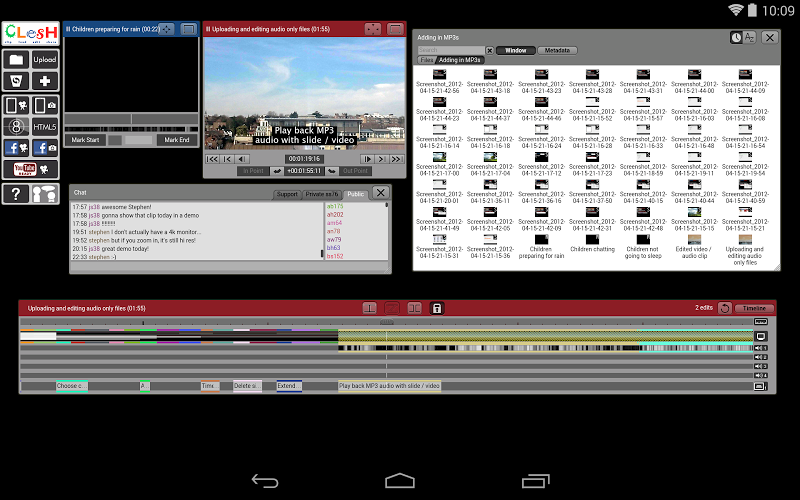Open the files folder in the sidebar
The width and height of the screenshot is (800, 500).
coord(16,59)
